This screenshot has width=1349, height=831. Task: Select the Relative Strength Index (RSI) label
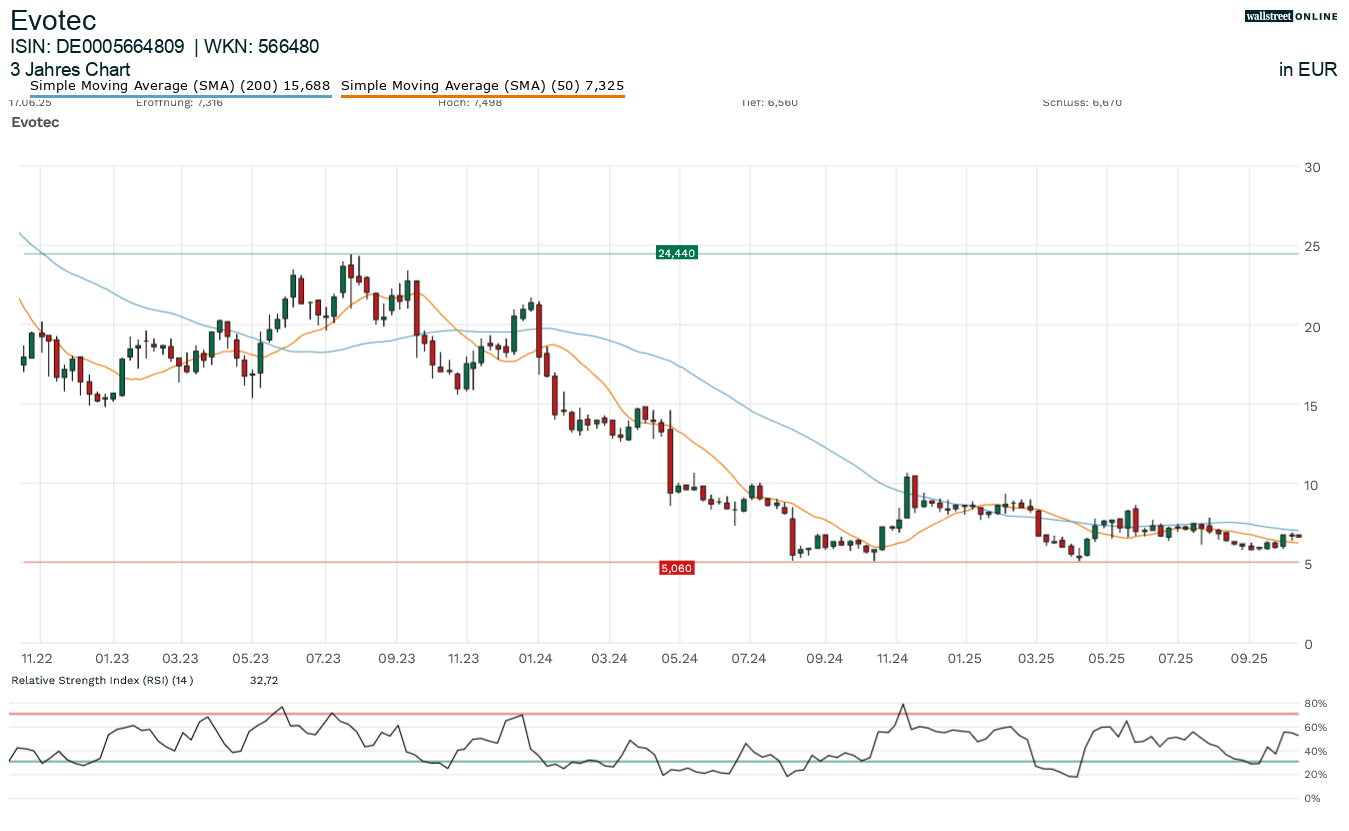coord(101,680)
